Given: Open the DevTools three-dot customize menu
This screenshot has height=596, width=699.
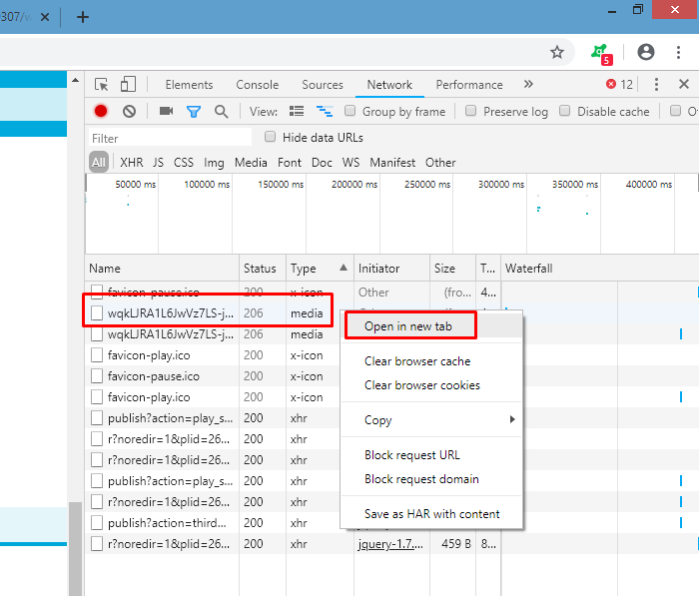Looking at the screenshot, I should (x=656, y=84).
